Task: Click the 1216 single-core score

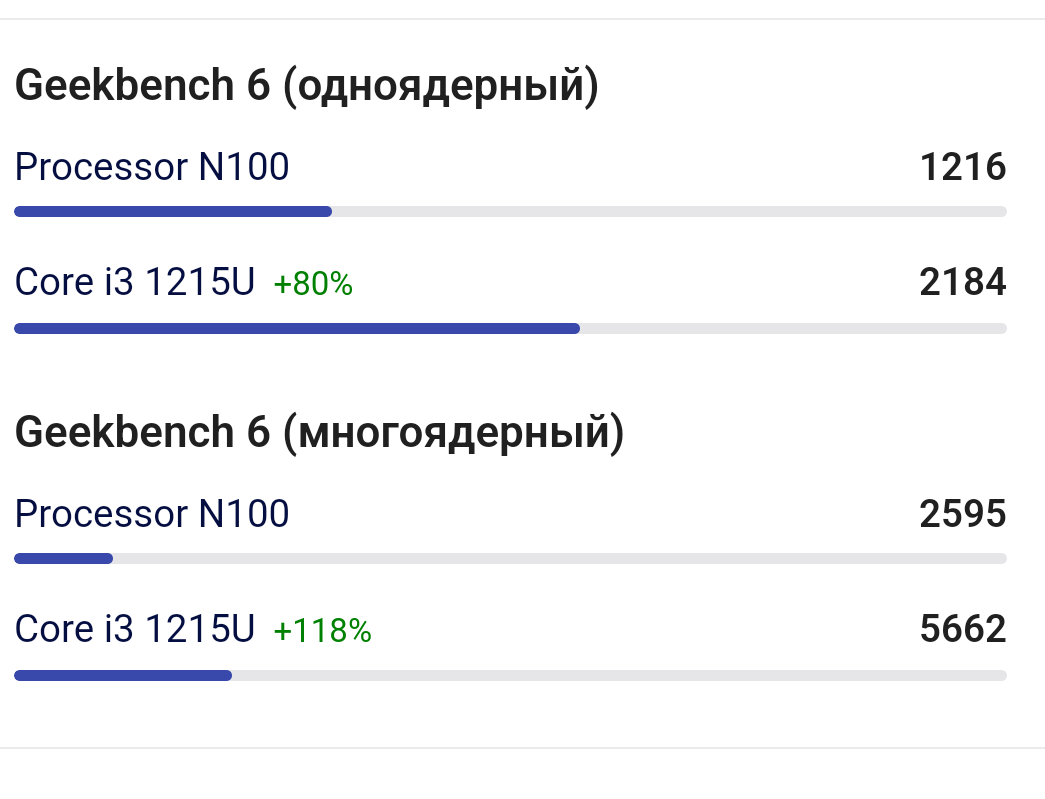Action: click(x=963, y=167)
